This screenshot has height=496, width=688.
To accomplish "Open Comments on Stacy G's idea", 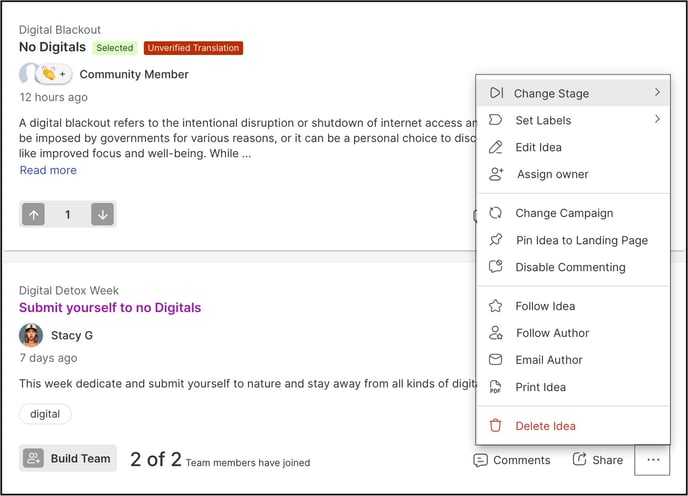I will [x=512, y=460].
